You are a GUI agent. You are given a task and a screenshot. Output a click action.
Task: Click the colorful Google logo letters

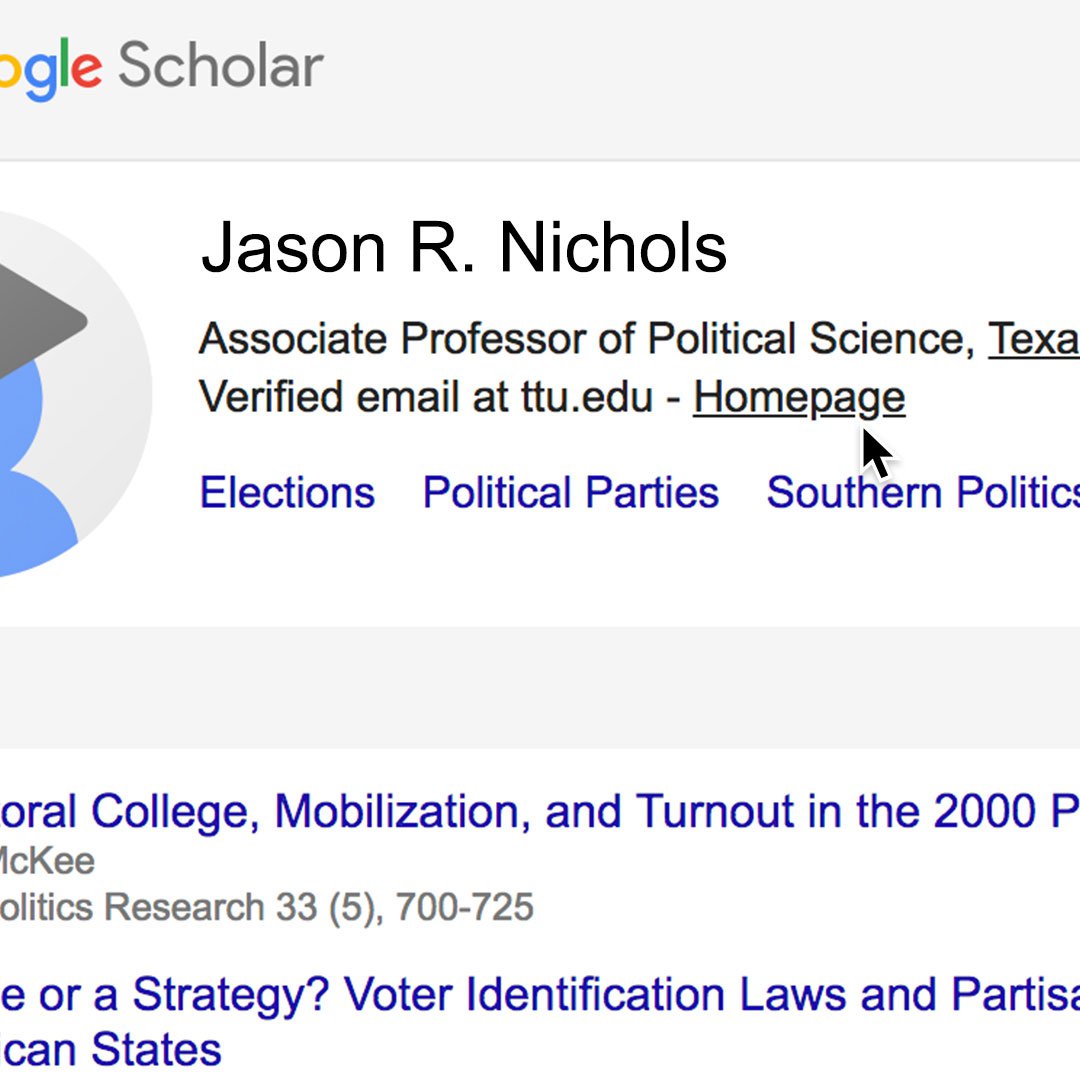pyautogui.click(x=51, y=69)
